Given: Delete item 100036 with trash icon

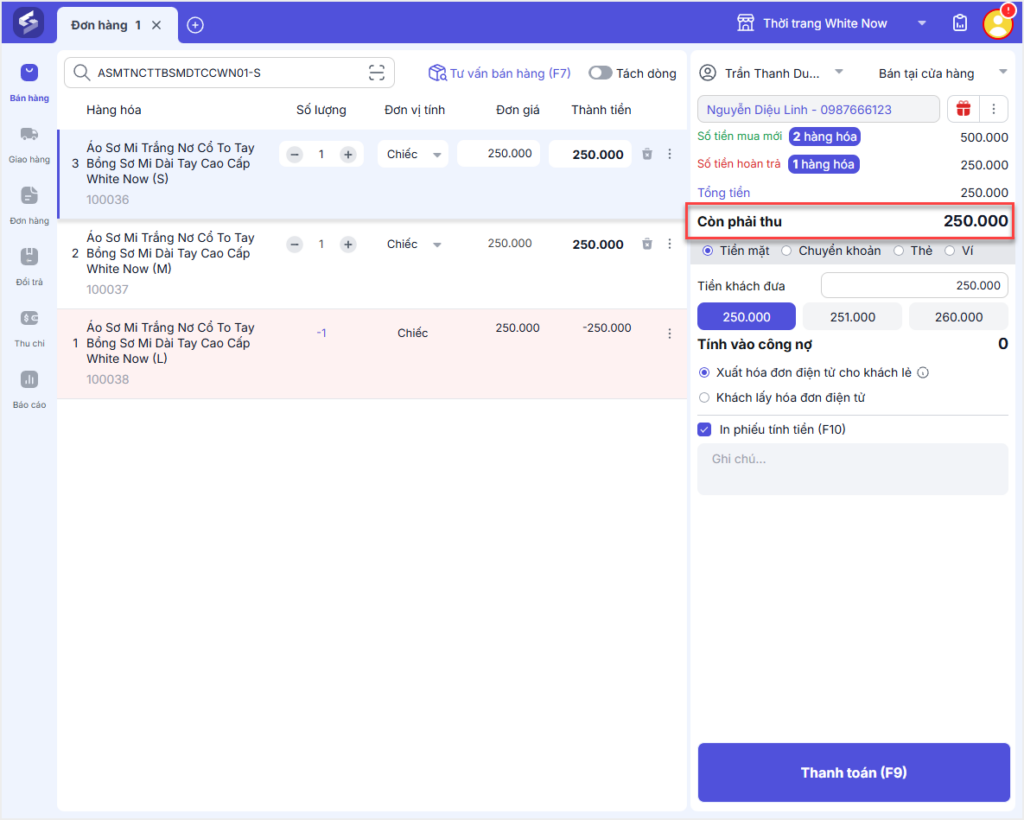Looking at the screenshot, I should 647,154.
